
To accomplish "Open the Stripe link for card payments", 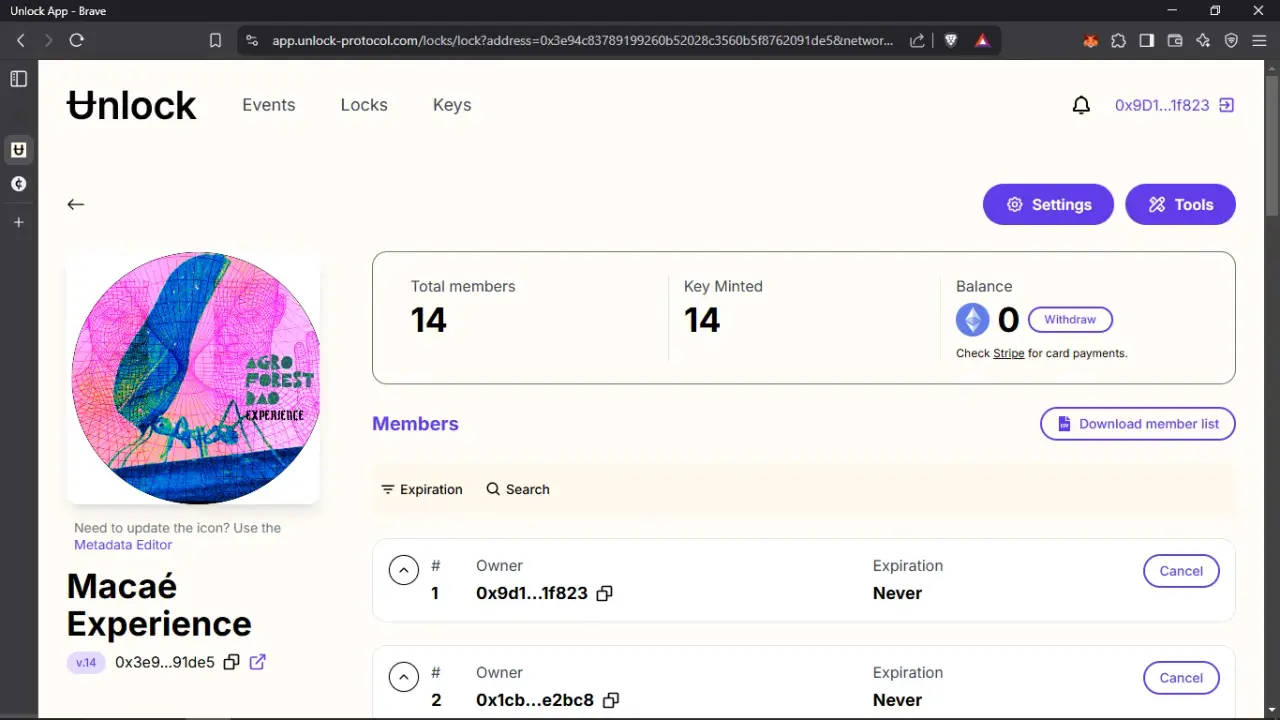I will [1008, 353].
